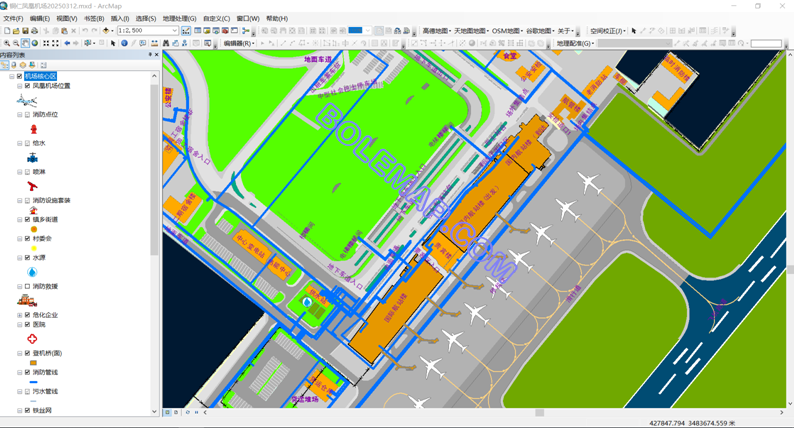Go back to previous extent arrow
Screen dimensions: 794x428
click(x=67, y=44)
